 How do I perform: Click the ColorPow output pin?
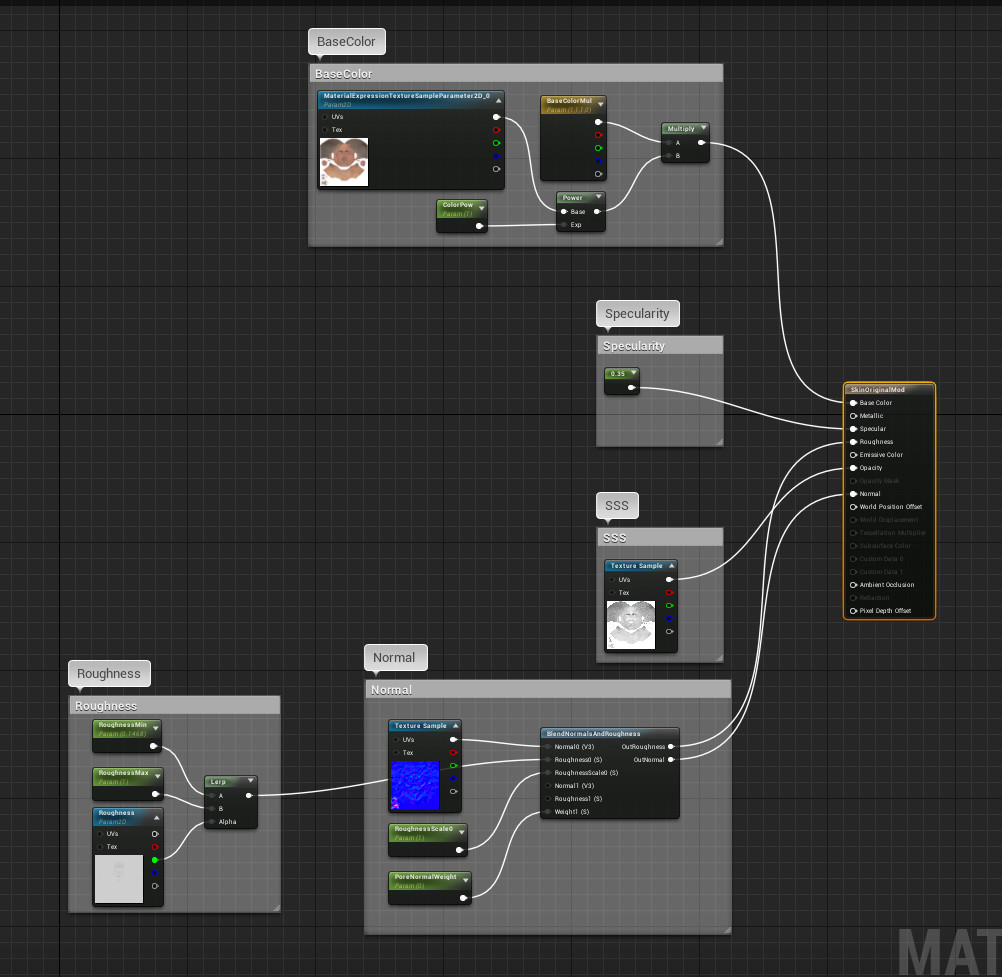point(479,226)
